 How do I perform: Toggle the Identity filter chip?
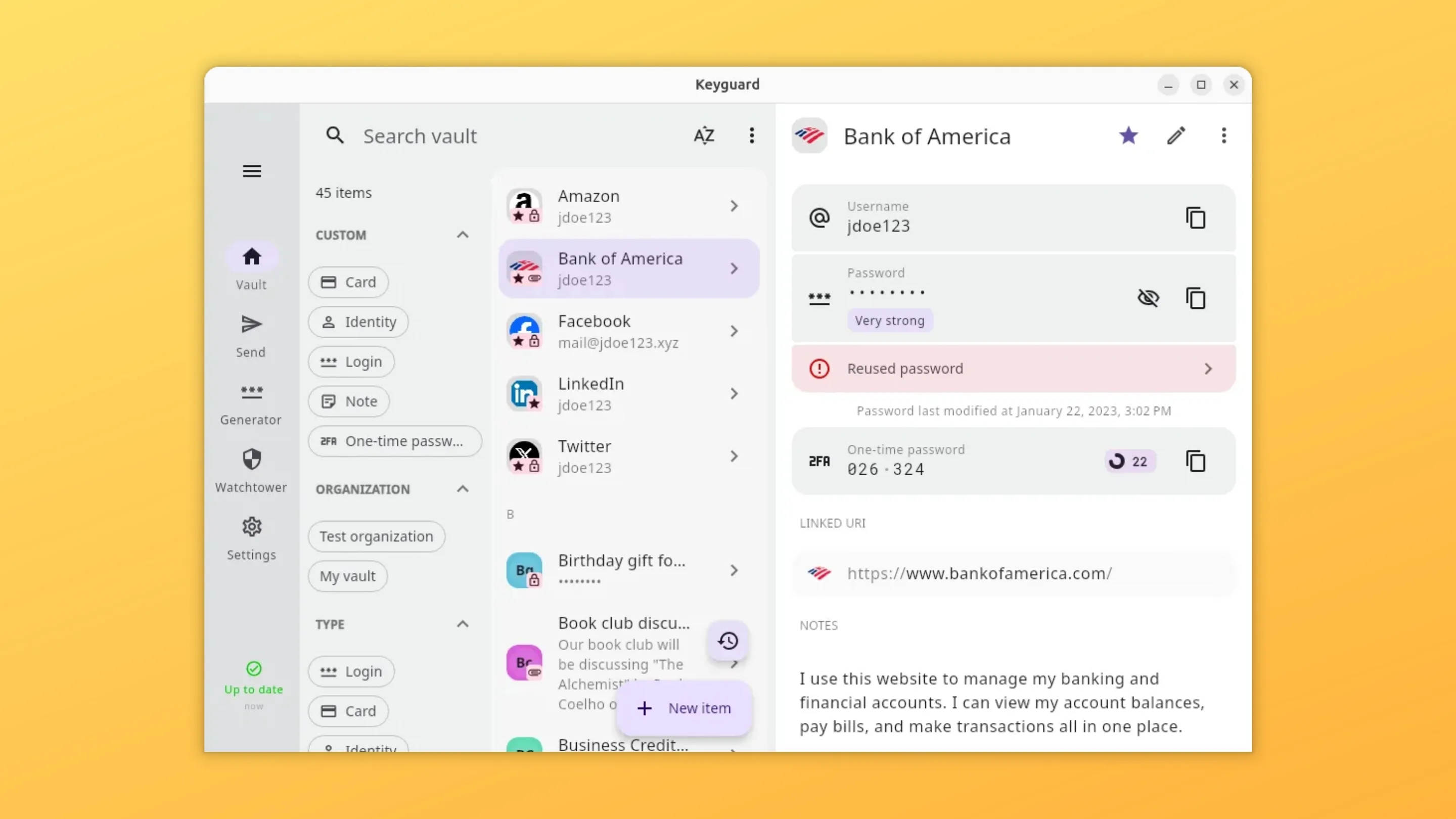(x=358, y=322)
